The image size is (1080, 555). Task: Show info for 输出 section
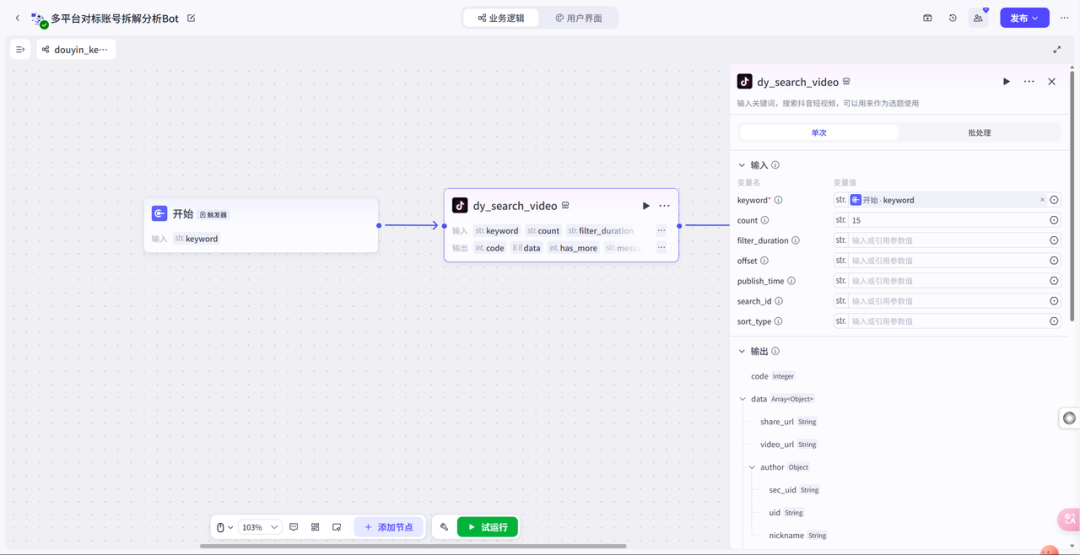pyautogui.click(x=776, y=351)
